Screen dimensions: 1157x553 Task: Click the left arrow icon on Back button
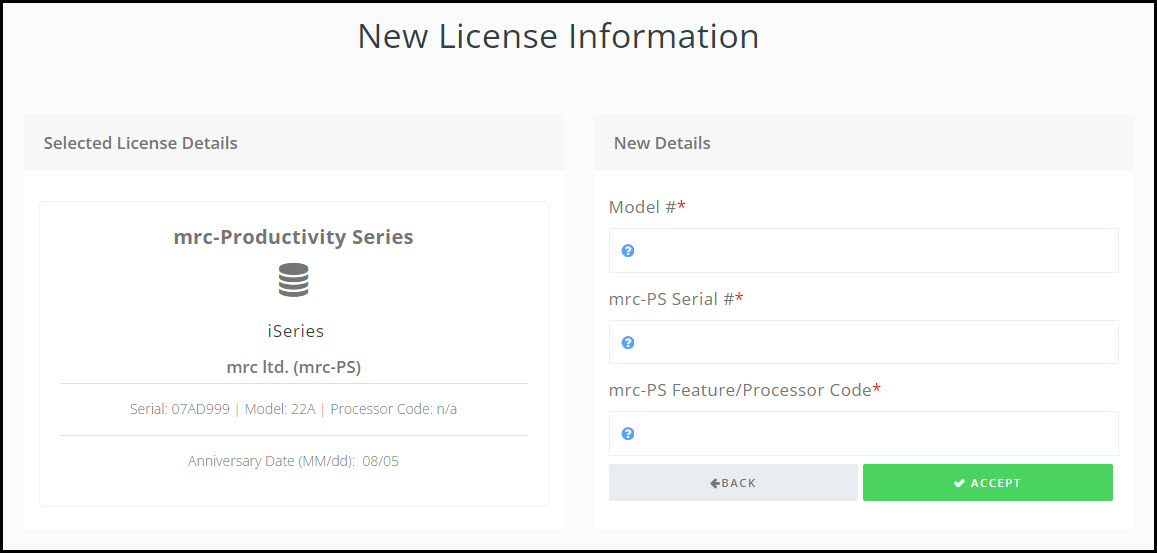click(714, 483)
